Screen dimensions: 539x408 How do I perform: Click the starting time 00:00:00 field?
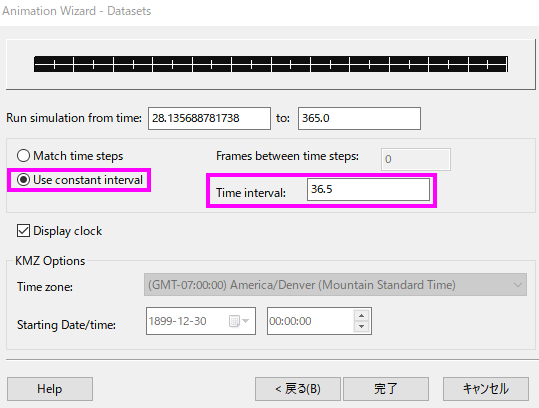(x=310, y=321)
